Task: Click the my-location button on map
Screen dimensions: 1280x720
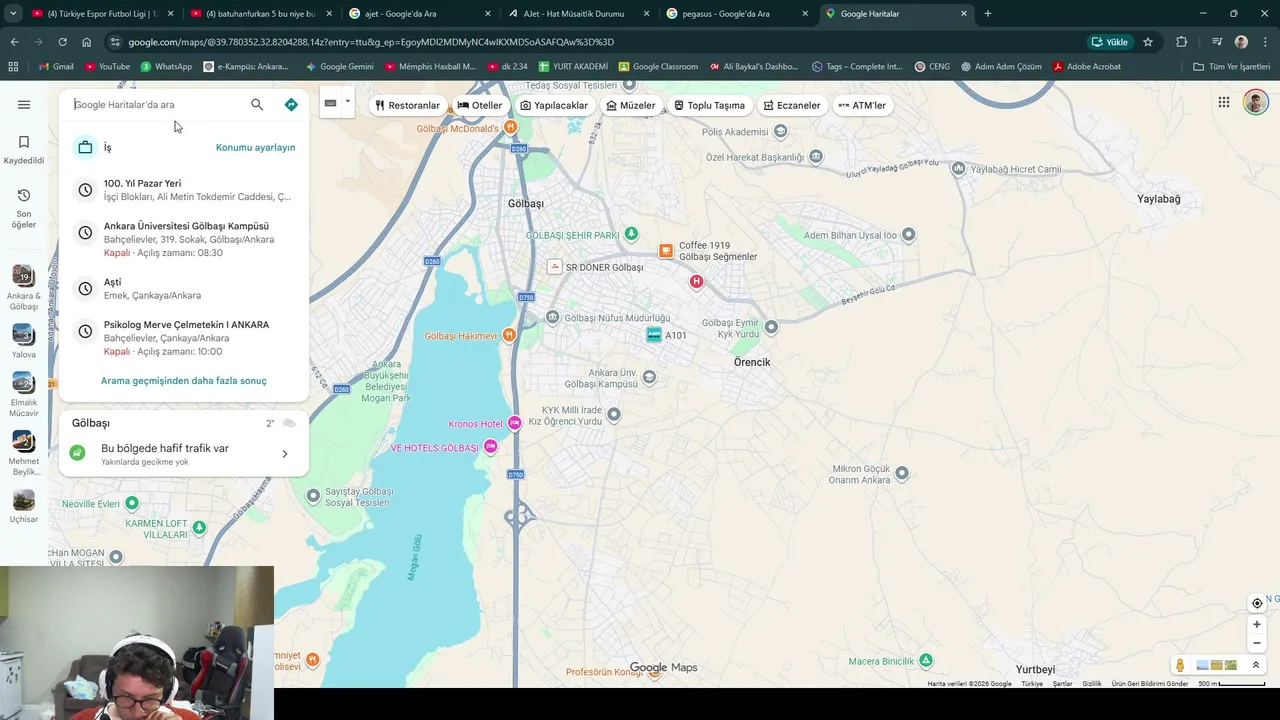Action: (x=1257, y=603)
